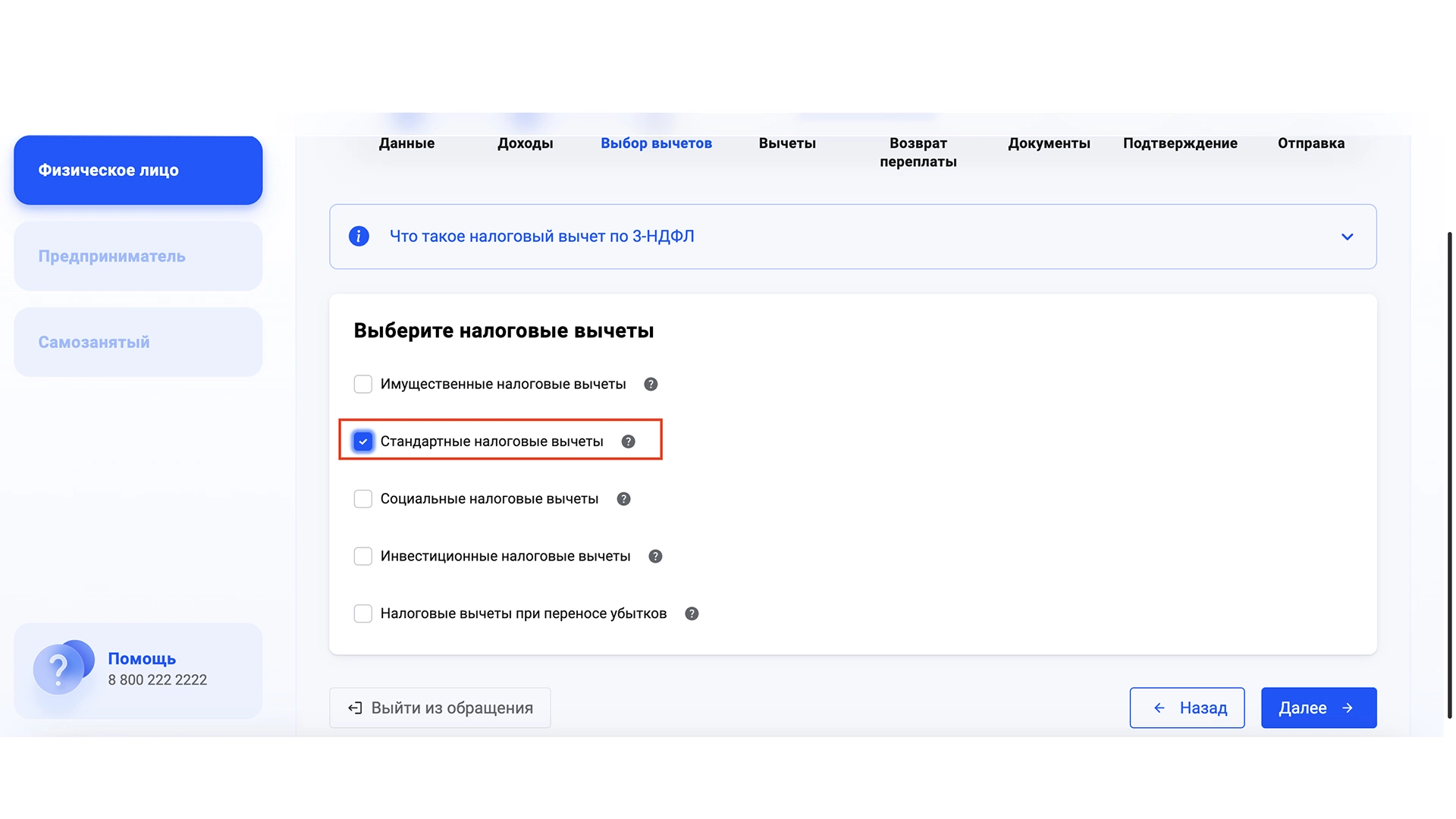Click the phone number 8 800 222 2222
This screenshot has height=819, width=1456.
coord(157,680)
